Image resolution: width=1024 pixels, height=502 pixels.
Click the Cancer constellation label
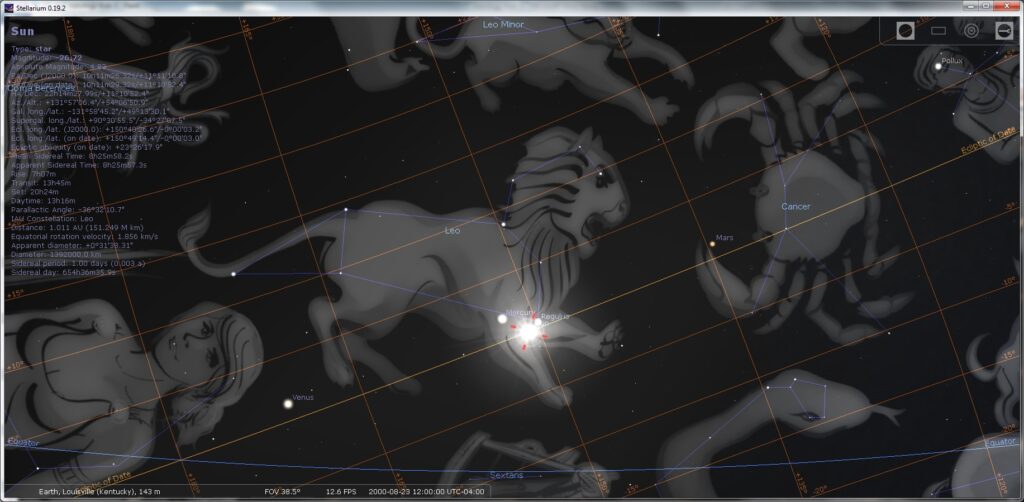click(795, 206)
